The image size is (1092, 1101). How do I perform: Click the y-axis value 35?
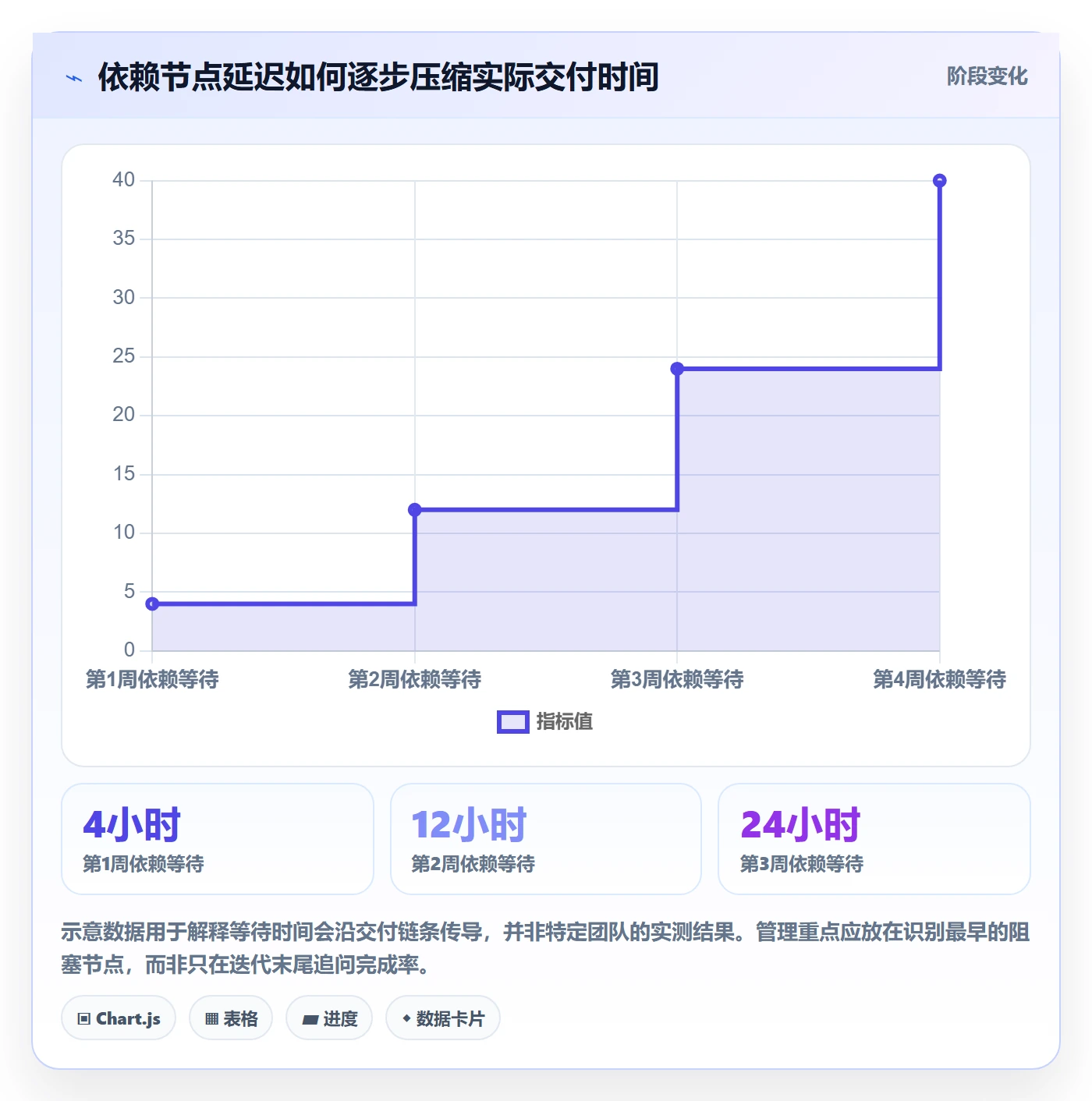tap(124, 239)
